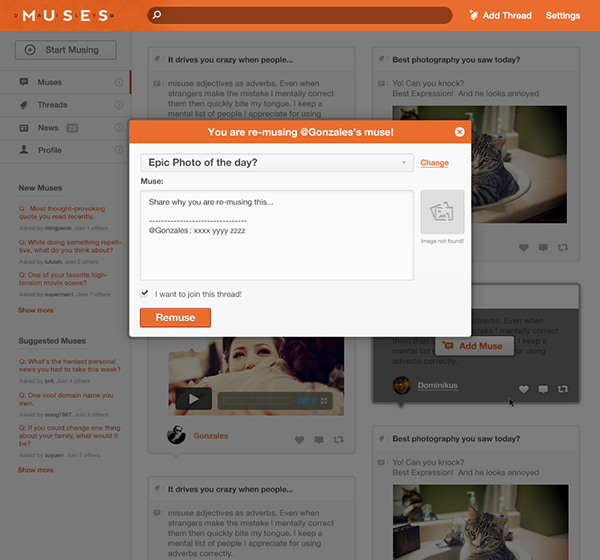Comment on the first cat photo post
600x560 pixels.
(543, 248)
